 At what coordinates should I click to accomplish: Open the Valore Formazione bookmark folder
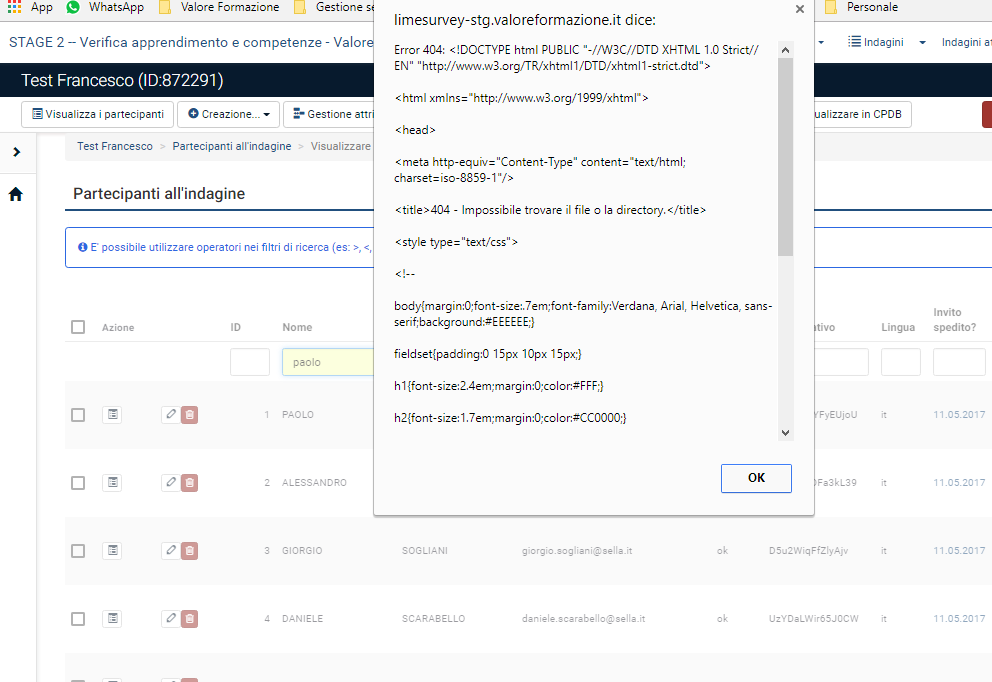tap(220, 7)
